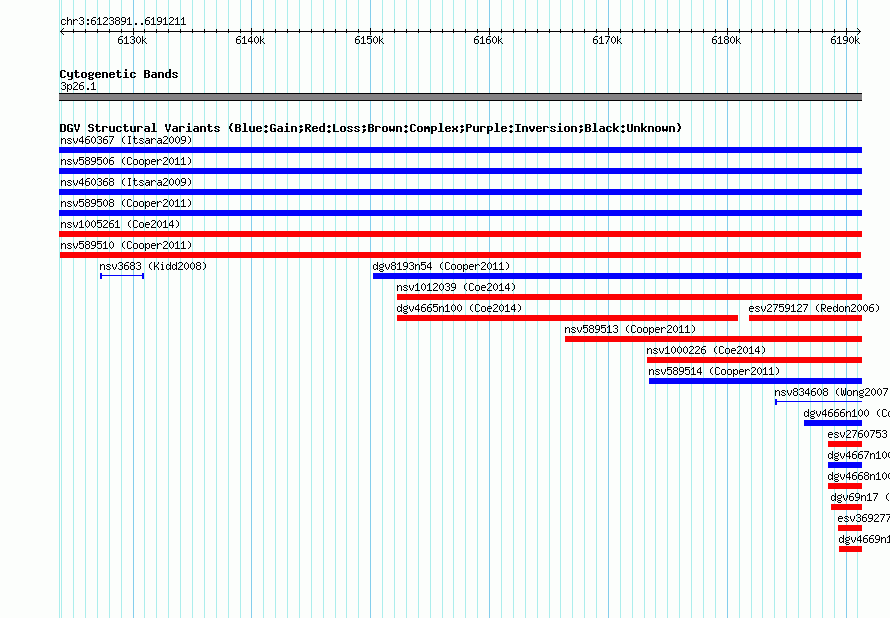
Task: Click the 3p26.1 band label
Action: pyautogui.click(x=78, y=86)
